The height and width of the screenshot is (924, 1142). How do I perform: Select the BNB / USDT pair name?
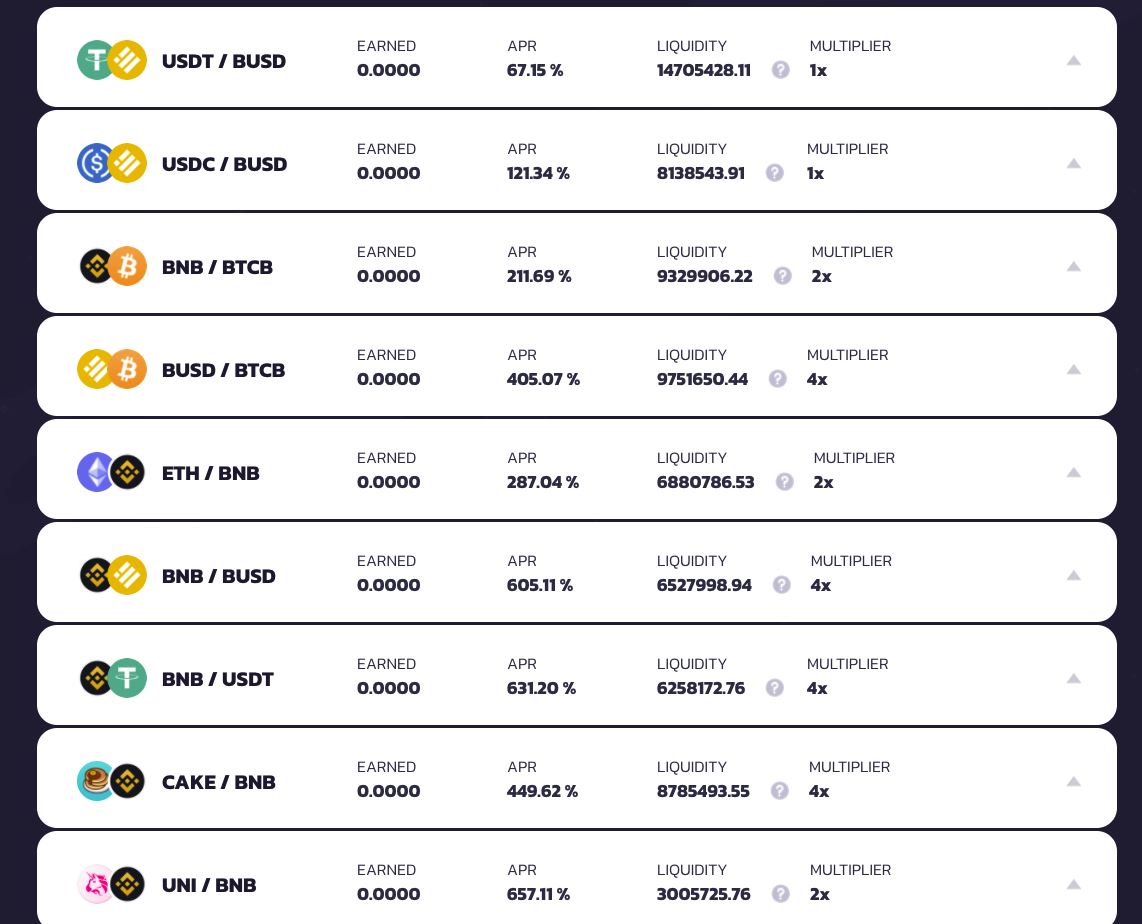218,679
